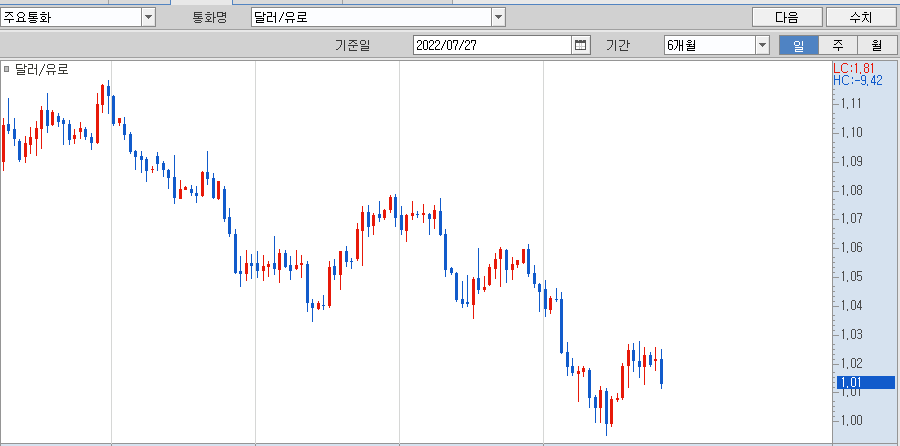The height and width of the screenshot is (446, 900).
Task: Click the 기간 label
Action: (x=617, y=45)
